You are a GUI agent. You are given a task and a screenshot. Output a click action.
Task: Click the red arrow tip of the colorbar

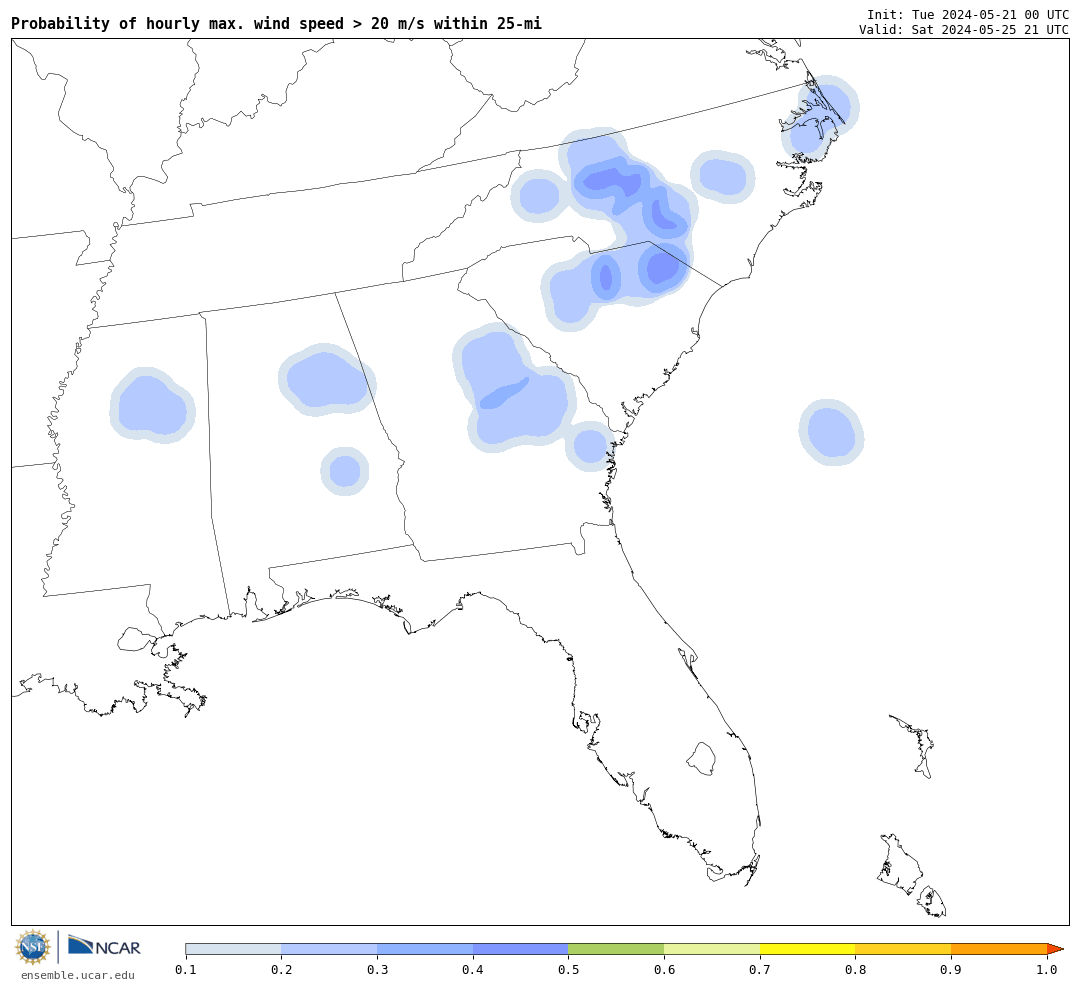point(1055,949)
